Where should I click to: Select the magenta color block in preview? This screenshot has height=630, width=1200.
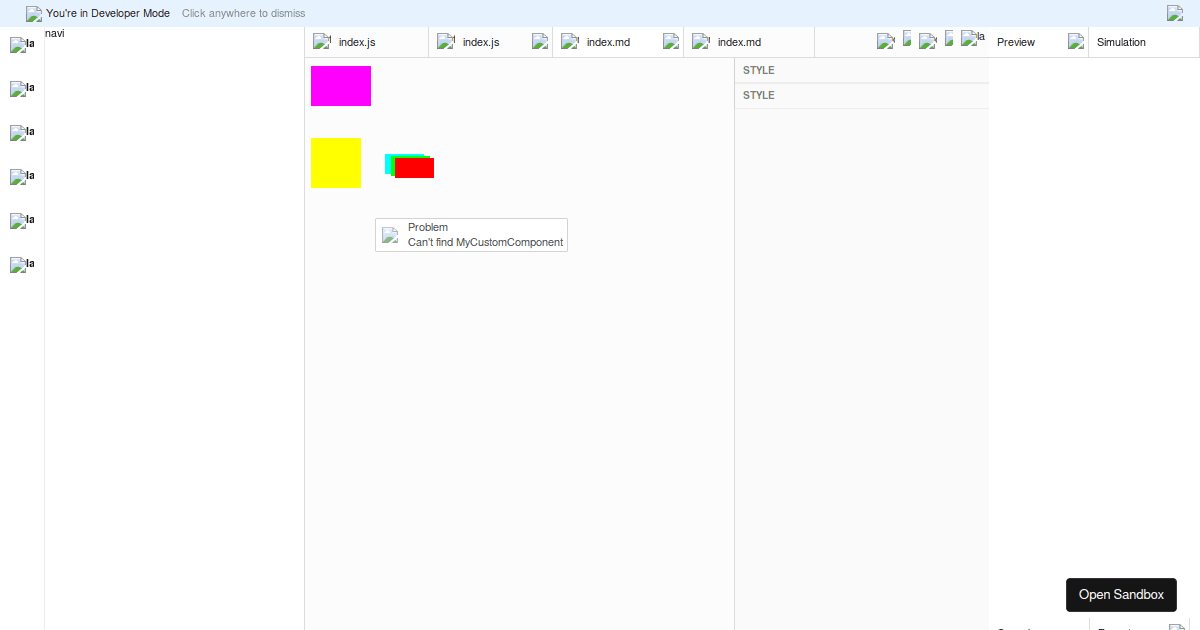340,86
